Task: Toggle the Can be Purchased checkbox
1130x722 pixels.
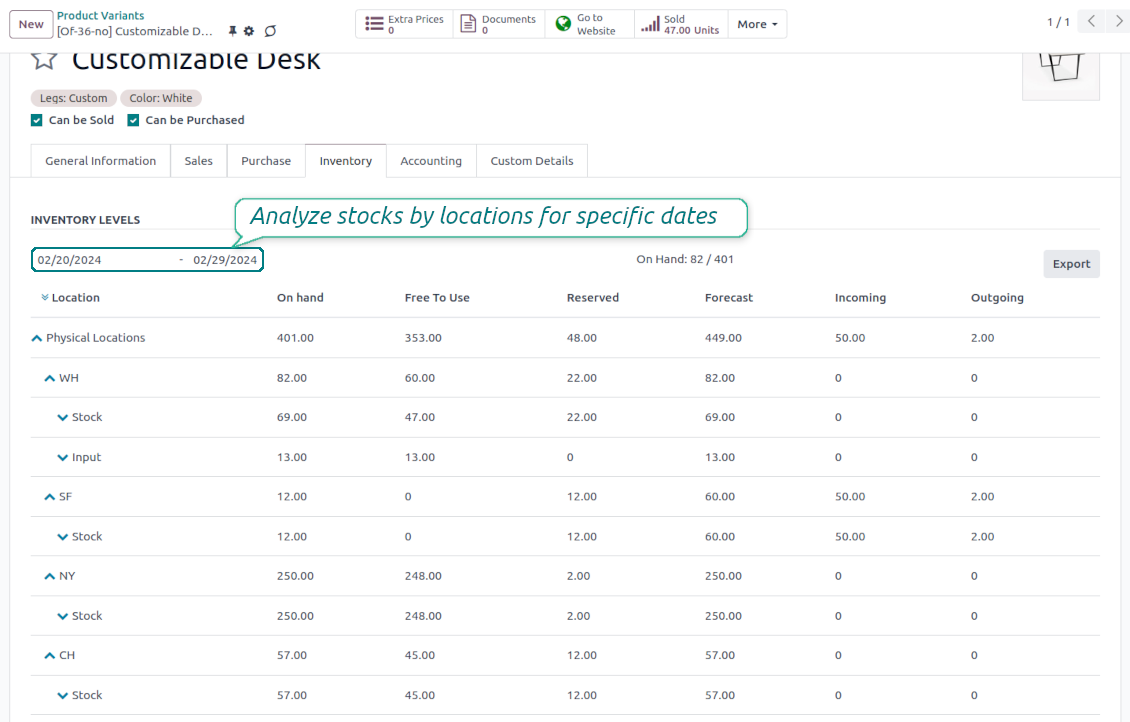Action: pyautogui.click(x=134, y=120)
